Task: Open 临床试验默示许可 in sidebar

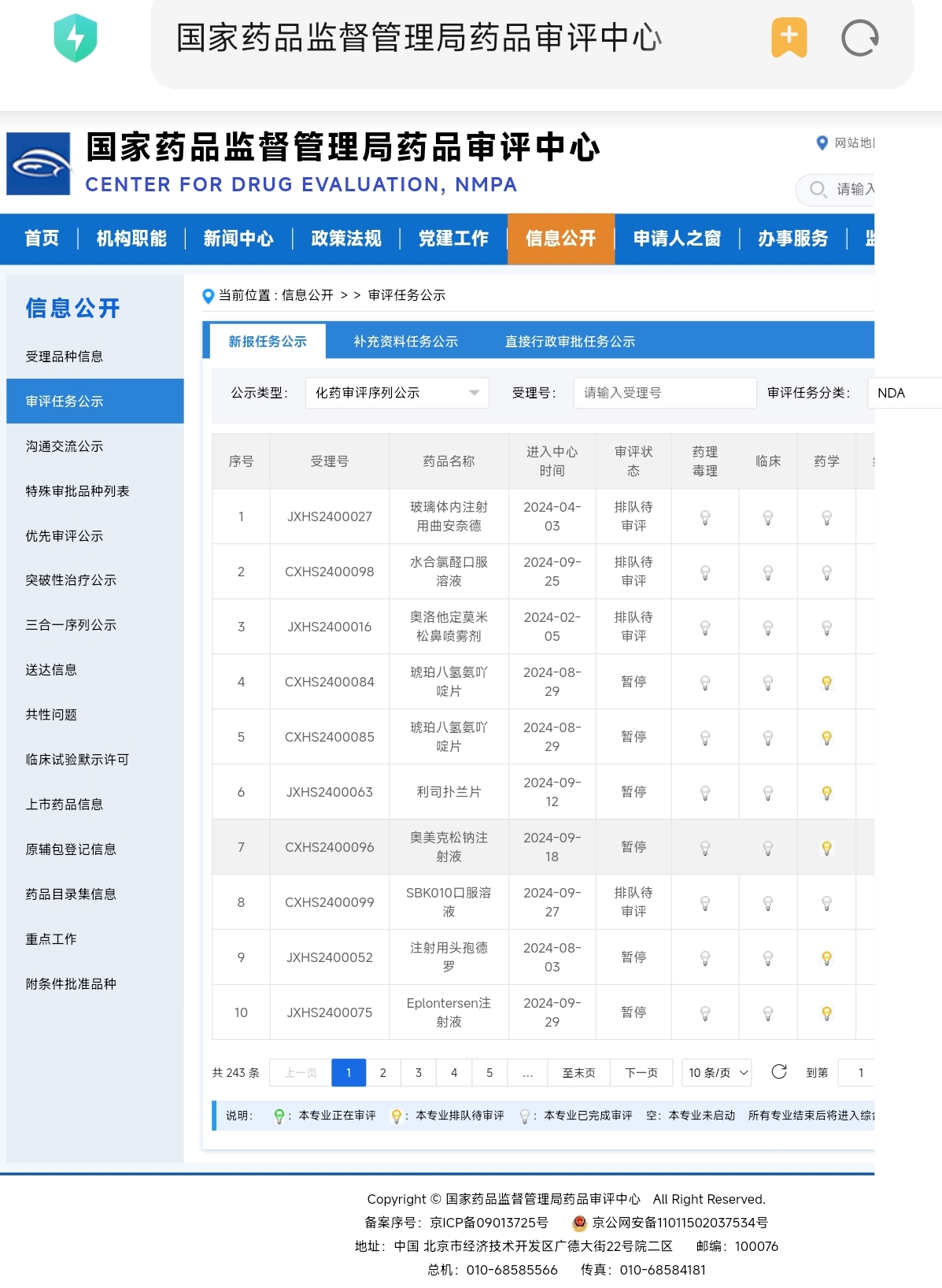Action: 77,760
